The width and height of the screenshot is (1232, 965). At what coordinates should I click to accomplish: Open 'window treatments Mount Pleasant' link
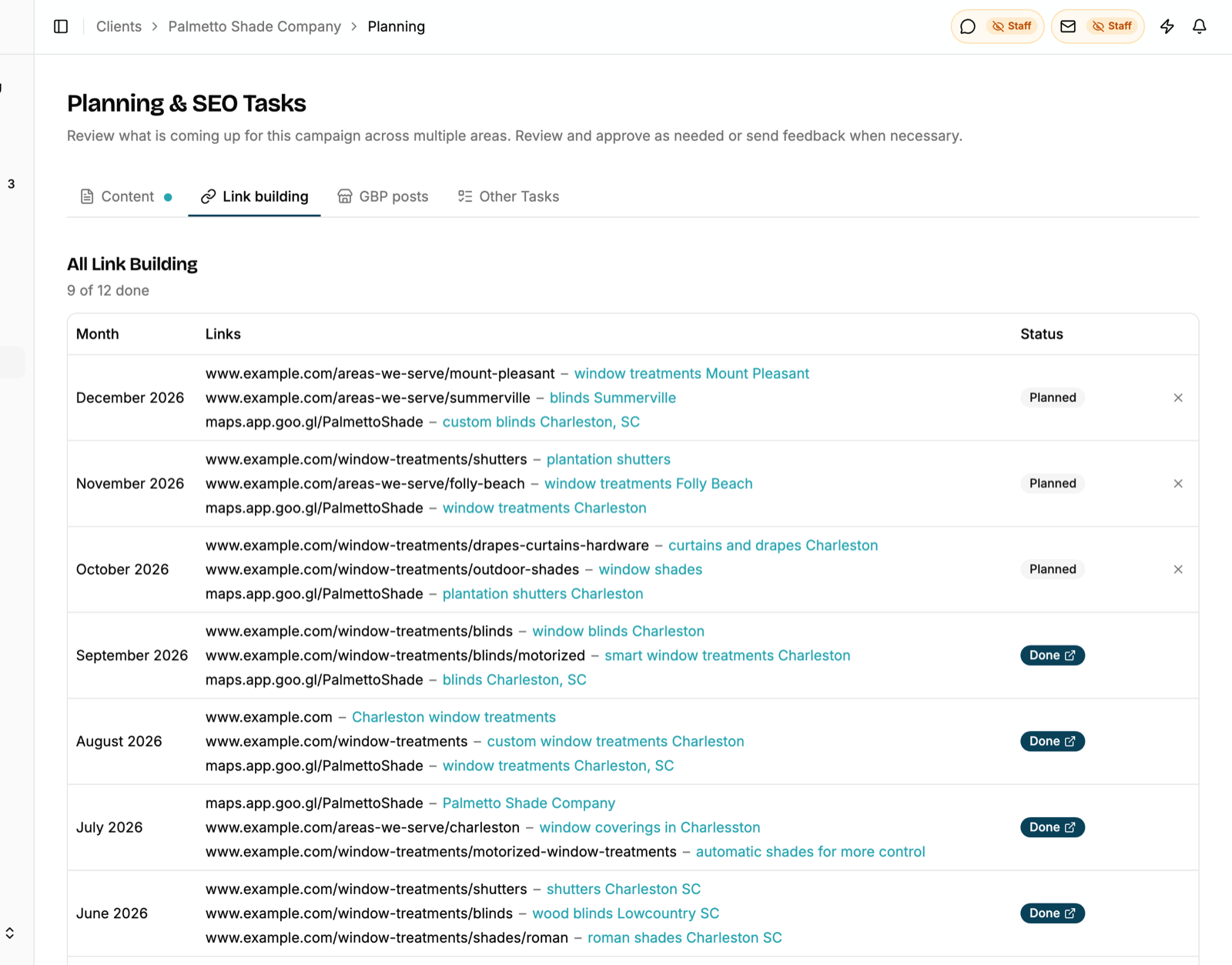(691, 374)
